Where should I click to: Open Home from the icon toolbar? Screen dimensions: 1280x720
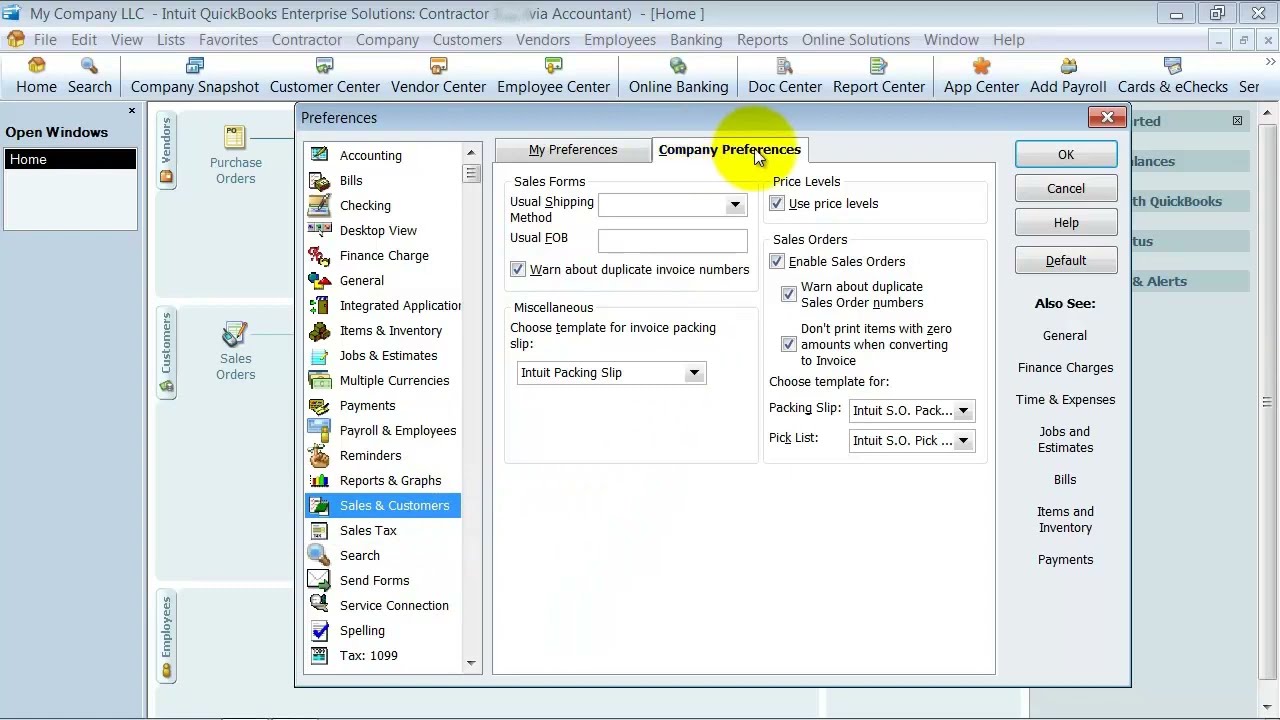pyautogui.click(x=36, y=76)
